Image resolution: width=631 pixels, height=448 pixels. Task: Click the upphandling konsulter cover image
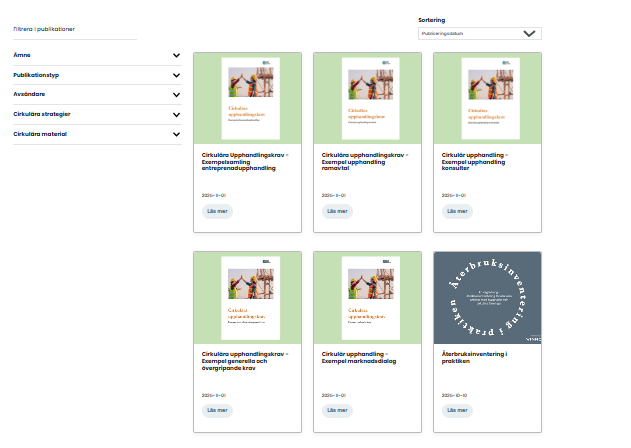click(x=486, y=97)
